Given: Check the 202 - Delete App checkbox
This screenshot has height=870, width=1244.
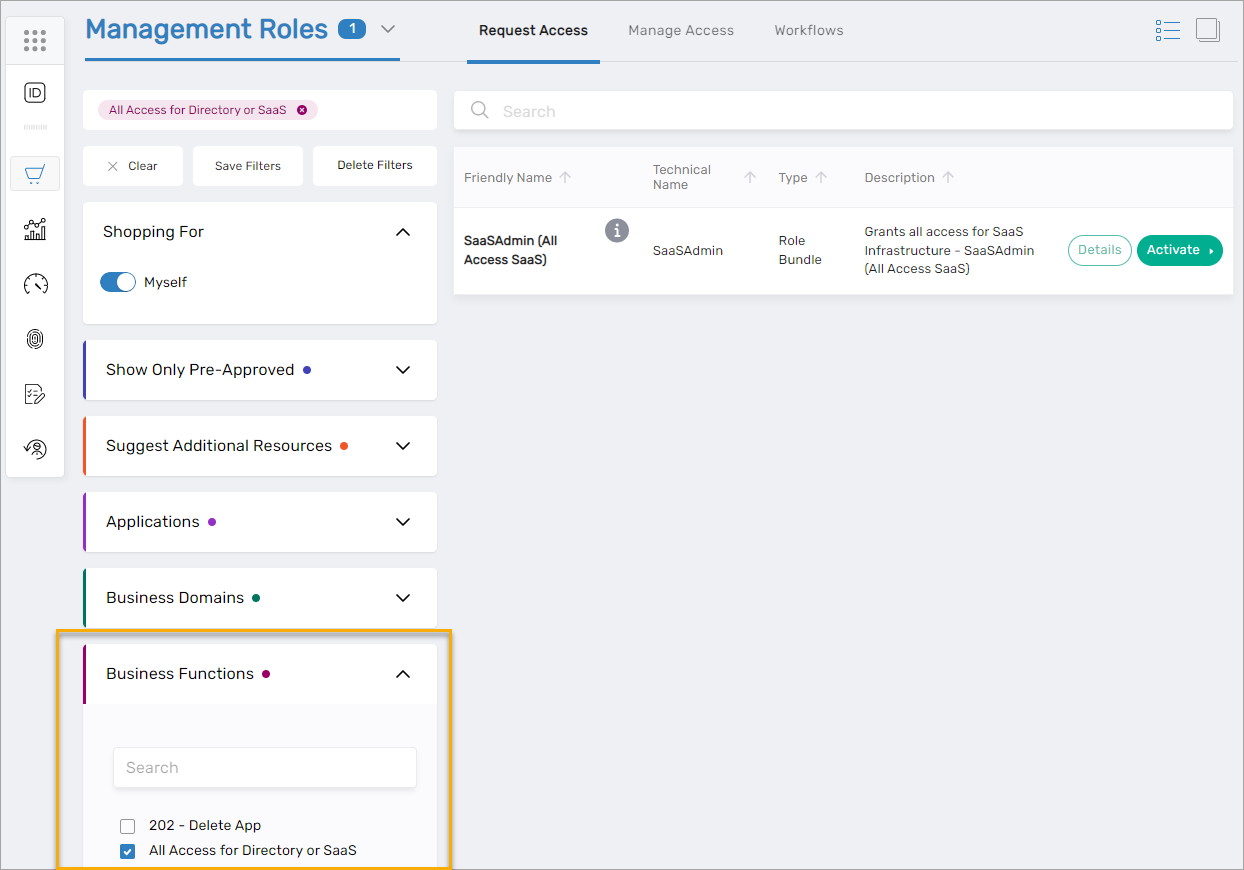Looking at the screenshot, I should 127,826.
